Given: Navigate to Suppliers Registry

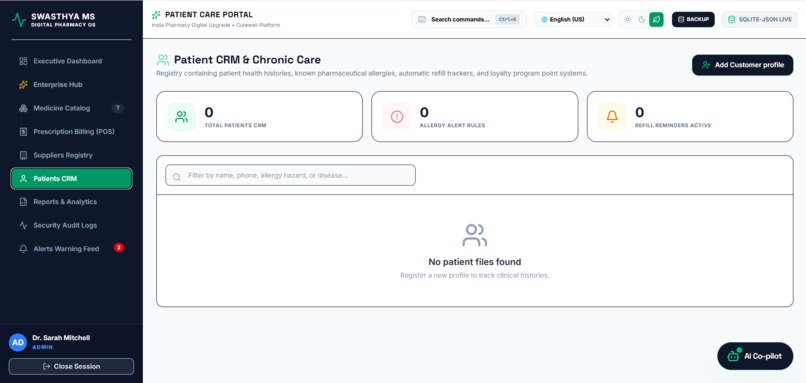Looking at the screenshot, I should click(x=71, y=155).
